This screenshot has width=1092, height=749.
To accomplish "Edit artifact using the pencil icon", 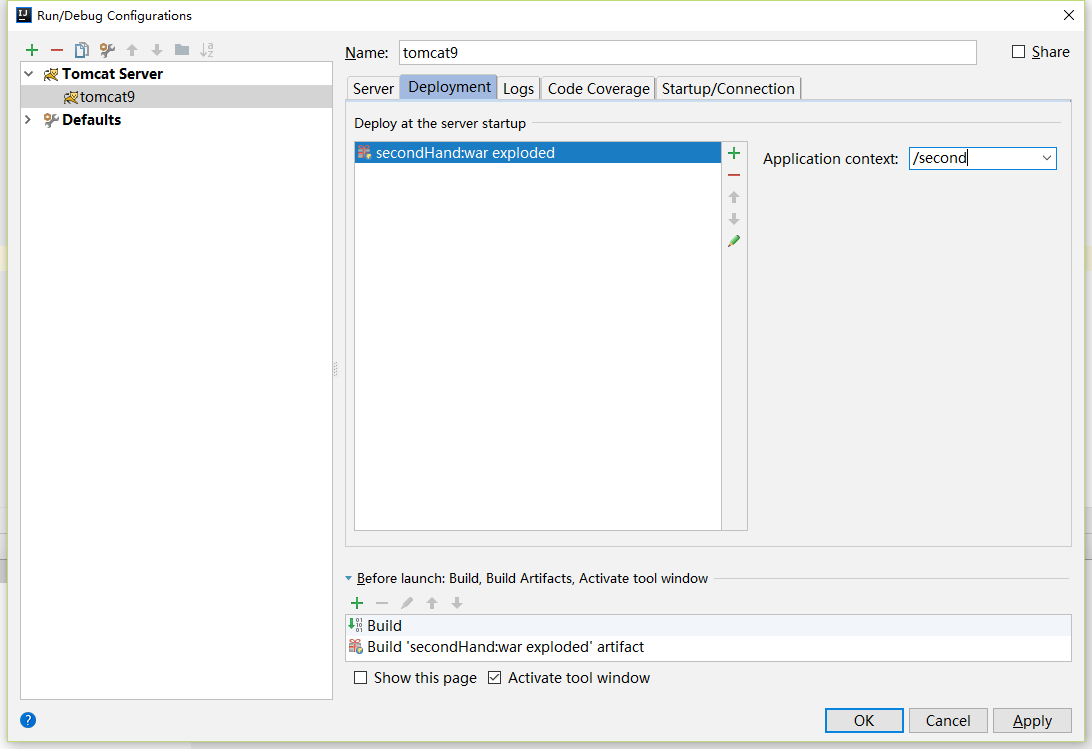I will tap(734, 241).
